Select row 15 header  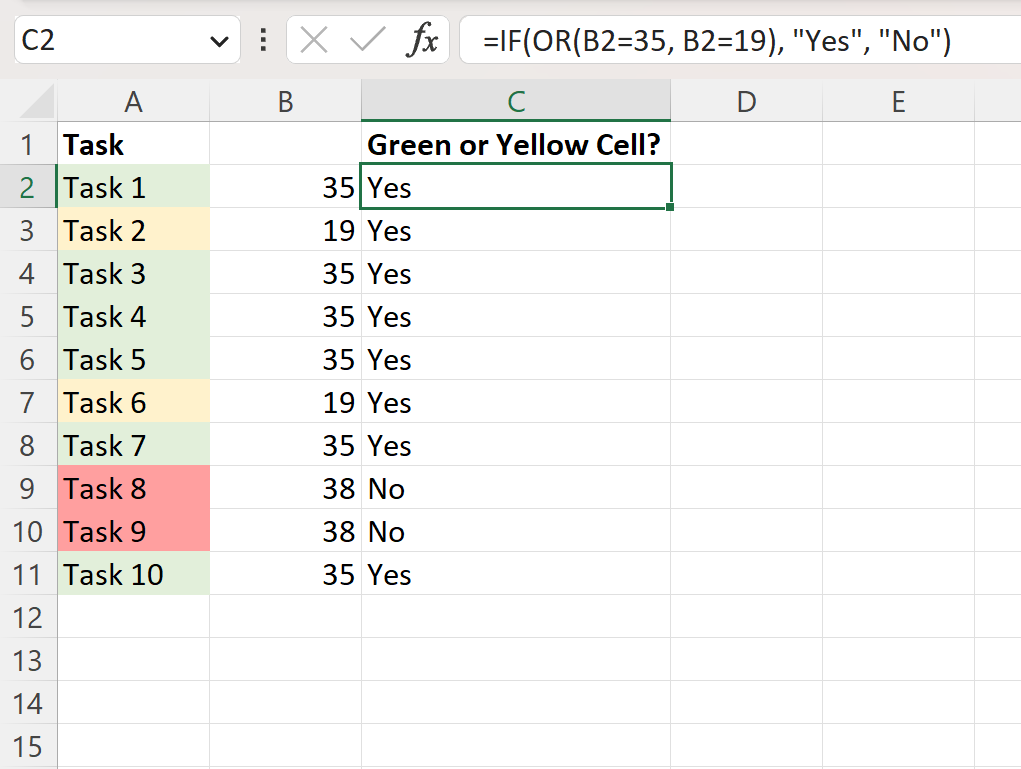point(28,746)
